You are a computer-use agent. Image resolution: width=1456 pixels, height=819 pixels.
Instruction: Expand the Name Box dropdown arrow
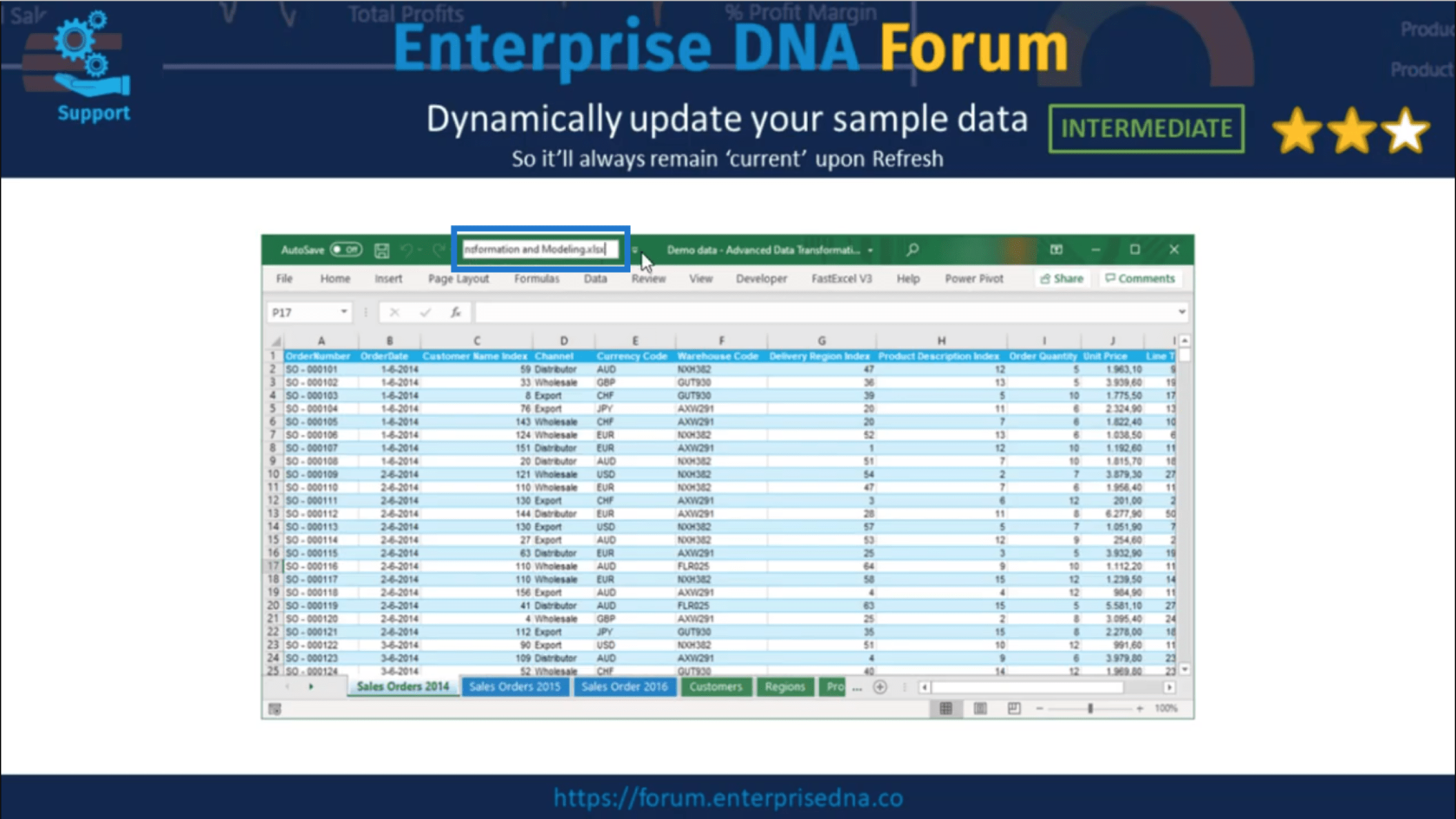coord(344,312)
